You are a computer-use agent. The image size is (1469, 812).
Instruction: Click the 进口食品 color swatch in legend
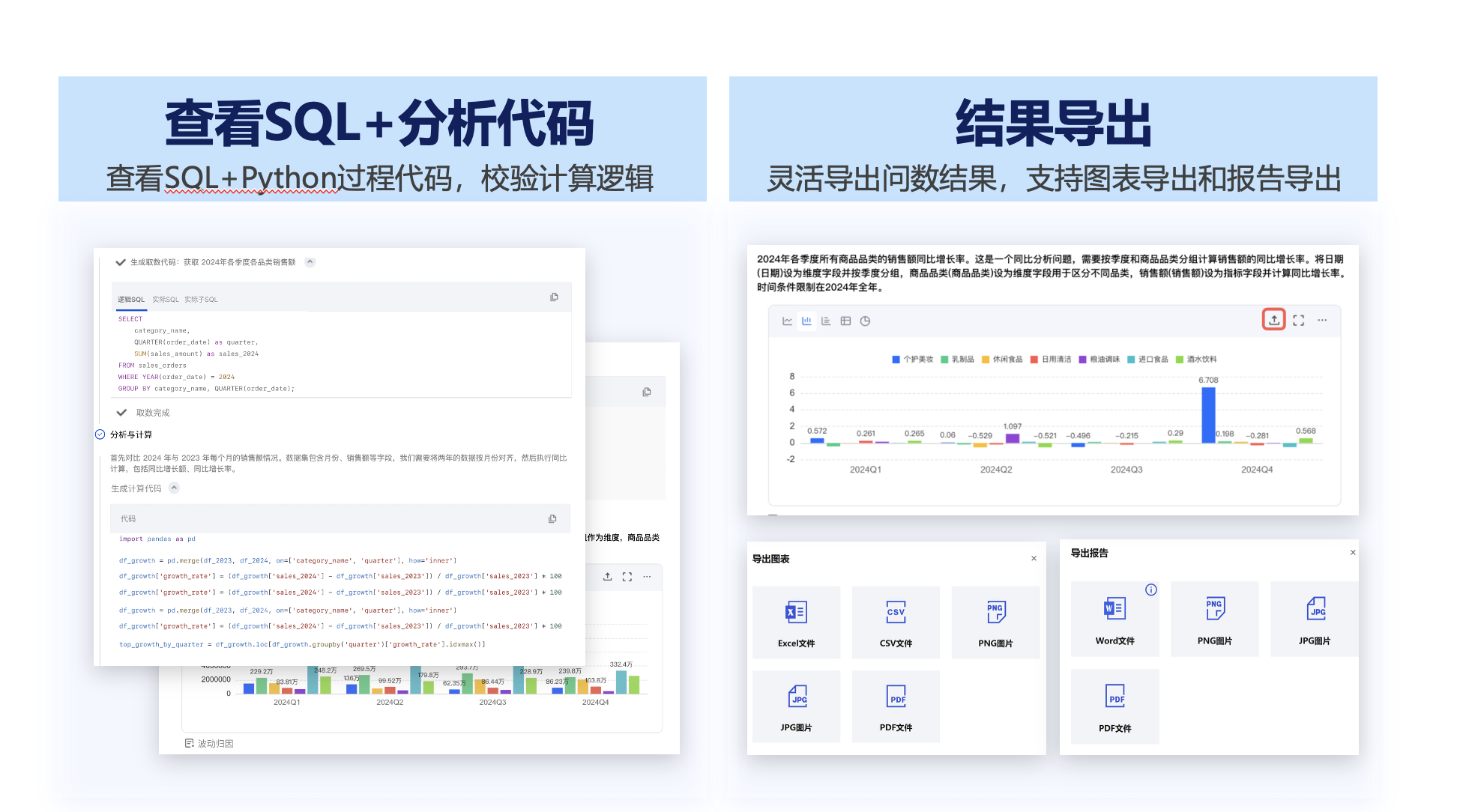pyautogui.click(x=1131, y=359)
